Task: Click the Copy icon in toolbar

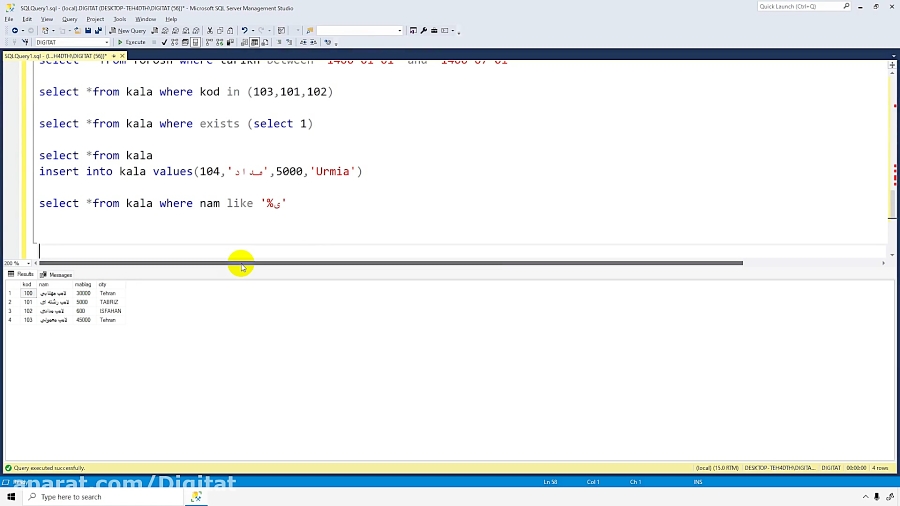Action: click(x=220, y=30)
